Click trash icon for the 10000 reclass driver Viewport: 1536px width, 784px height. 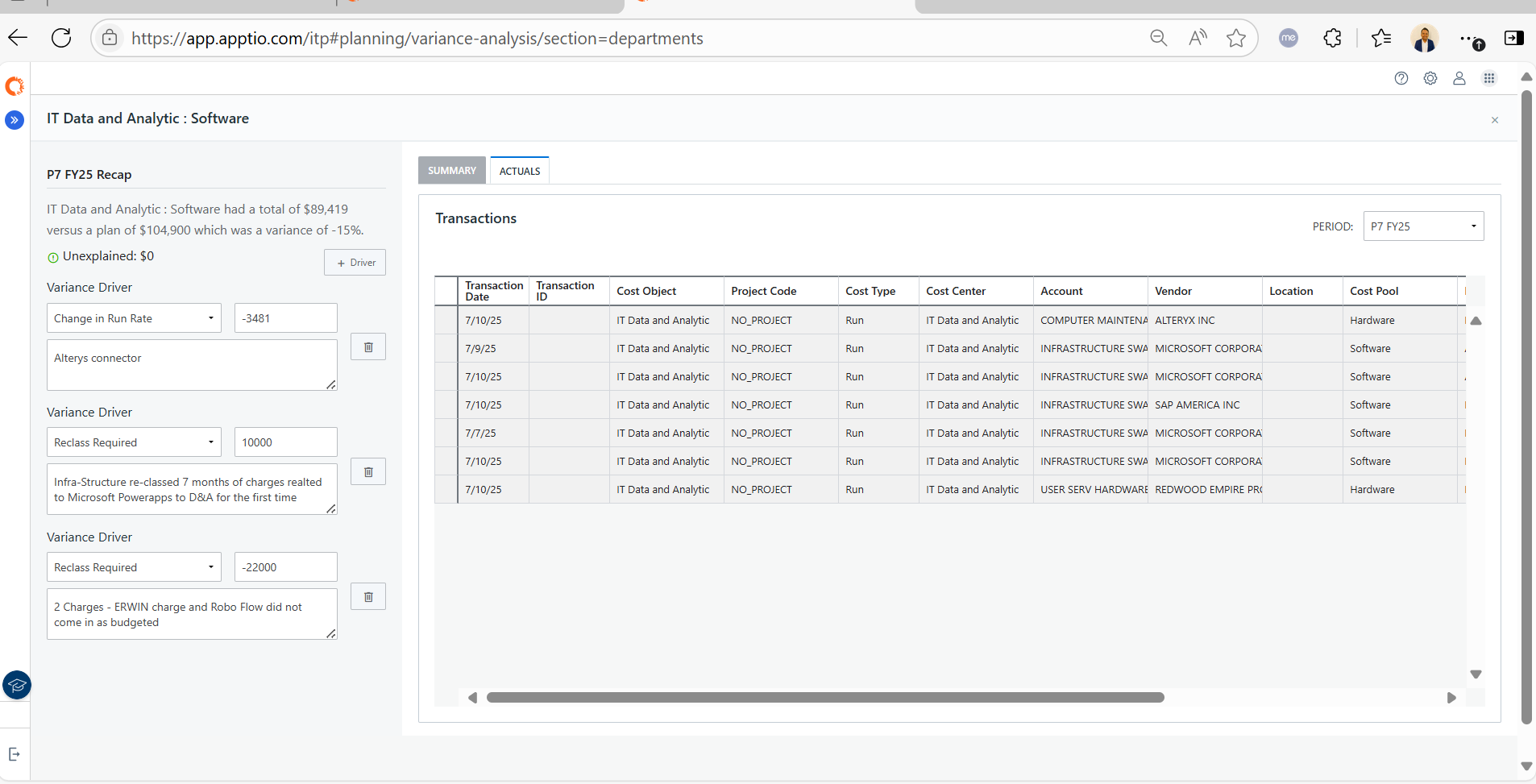point(368,472)
